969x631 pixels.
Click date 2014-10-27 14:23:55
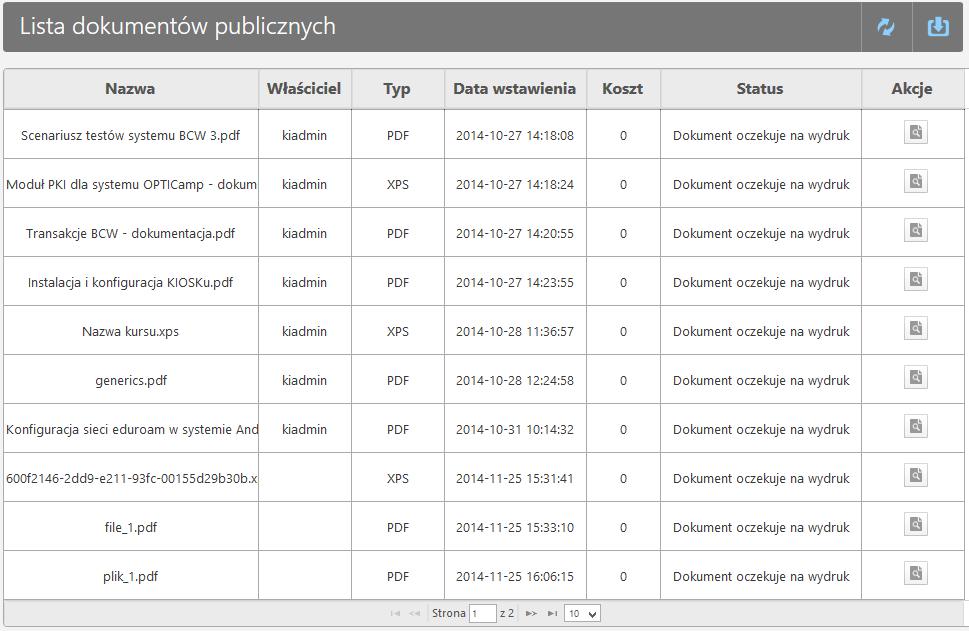pyautogui.click(x=515, y=282)
